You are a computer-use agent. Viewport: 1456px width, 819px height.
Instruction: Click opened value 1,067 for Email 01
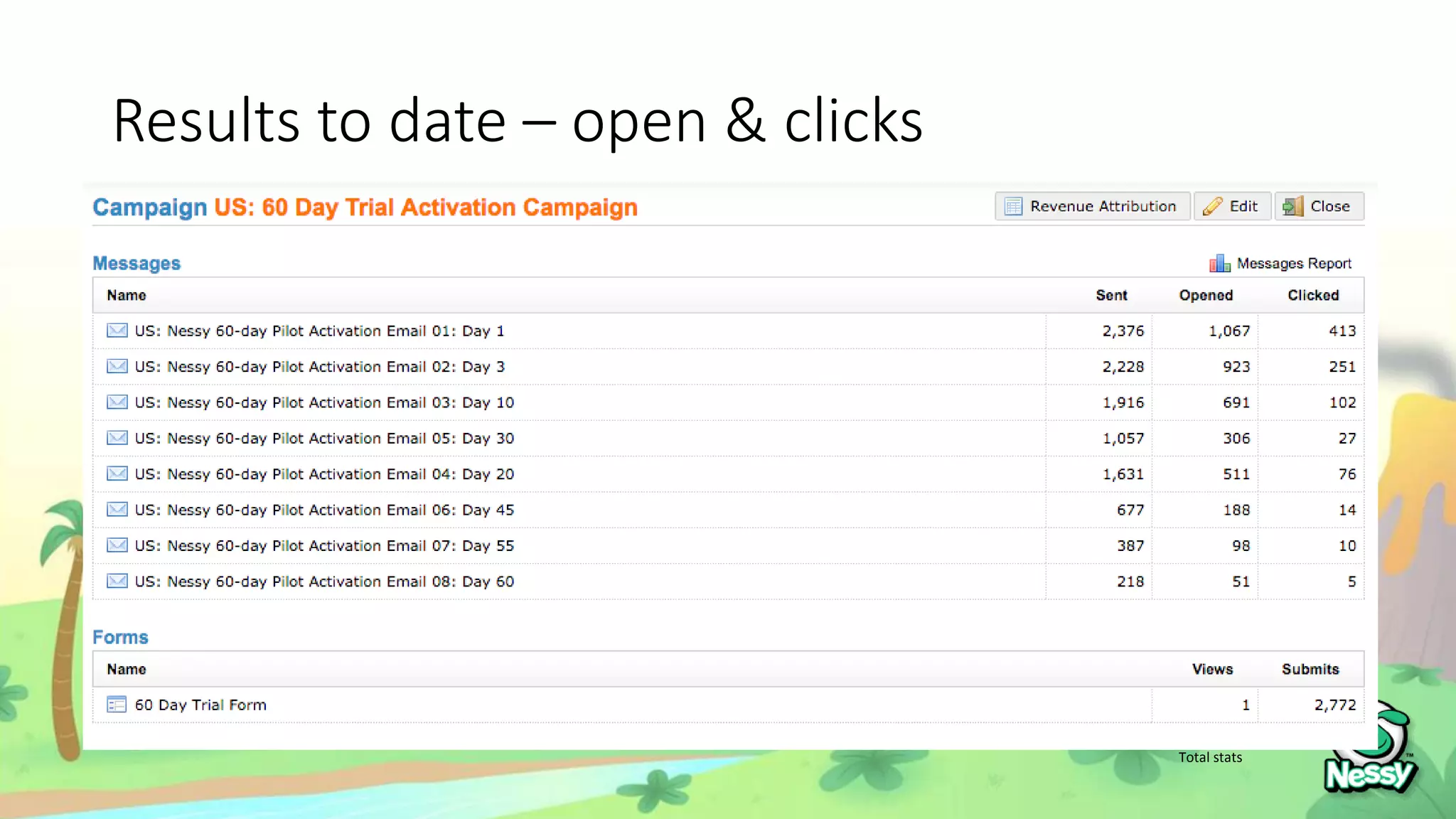(x=1229, y=331)
